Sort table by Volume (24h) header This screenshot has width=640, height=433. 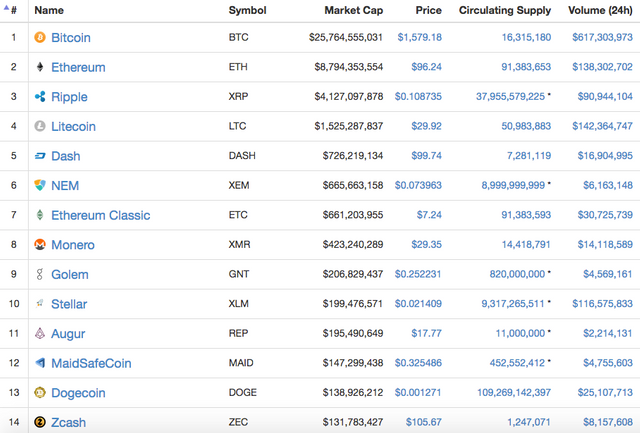tap(600, 10)
